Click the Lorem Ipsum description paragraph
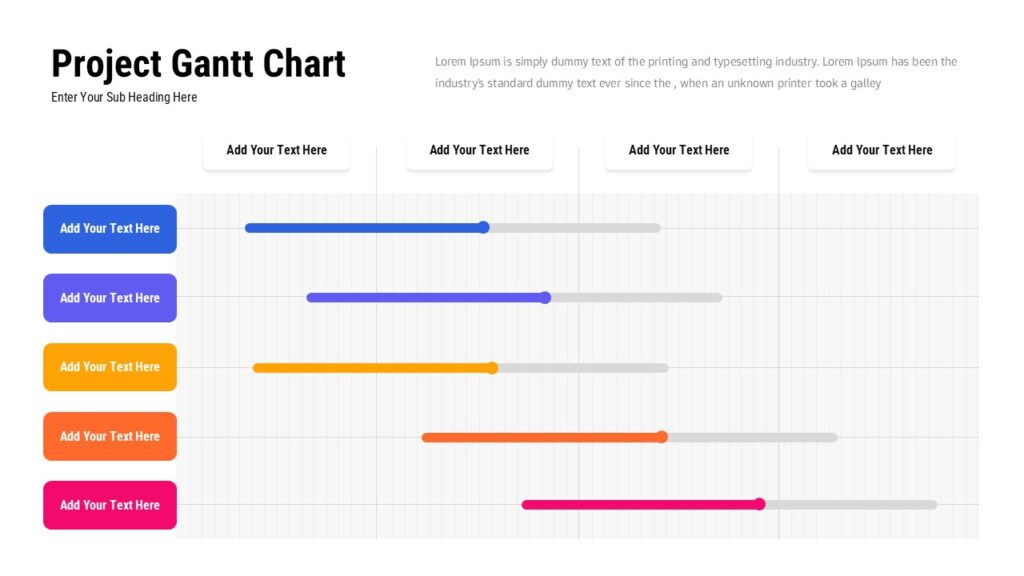The width and height of the screenshot is (1024, 576). (x=696, y=72)
